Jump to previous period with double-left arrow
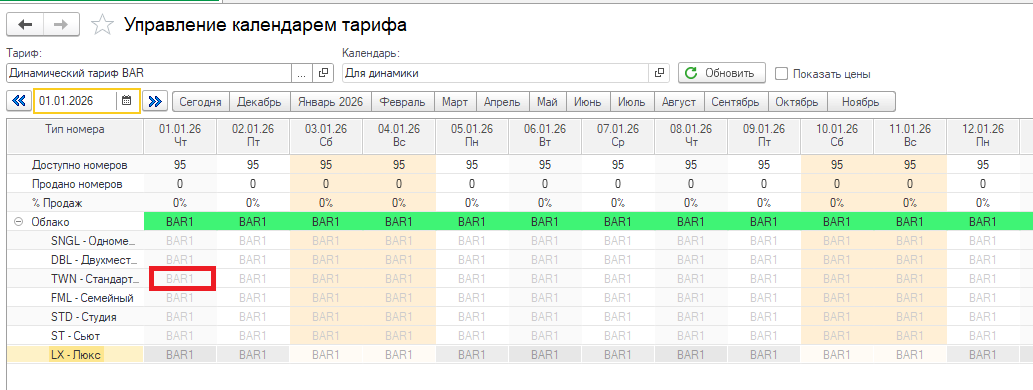 click(18, 101)
